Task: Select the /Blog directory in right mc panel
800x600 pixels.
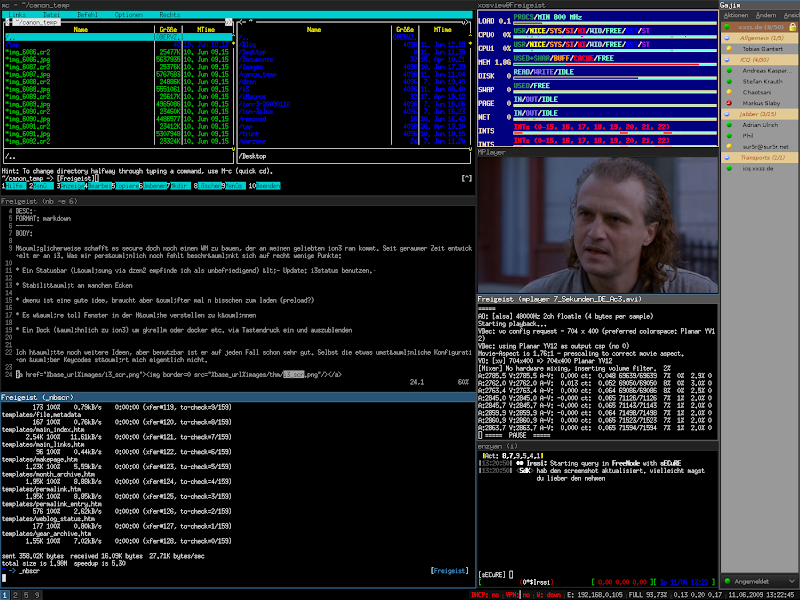Action: coord(247,45)
